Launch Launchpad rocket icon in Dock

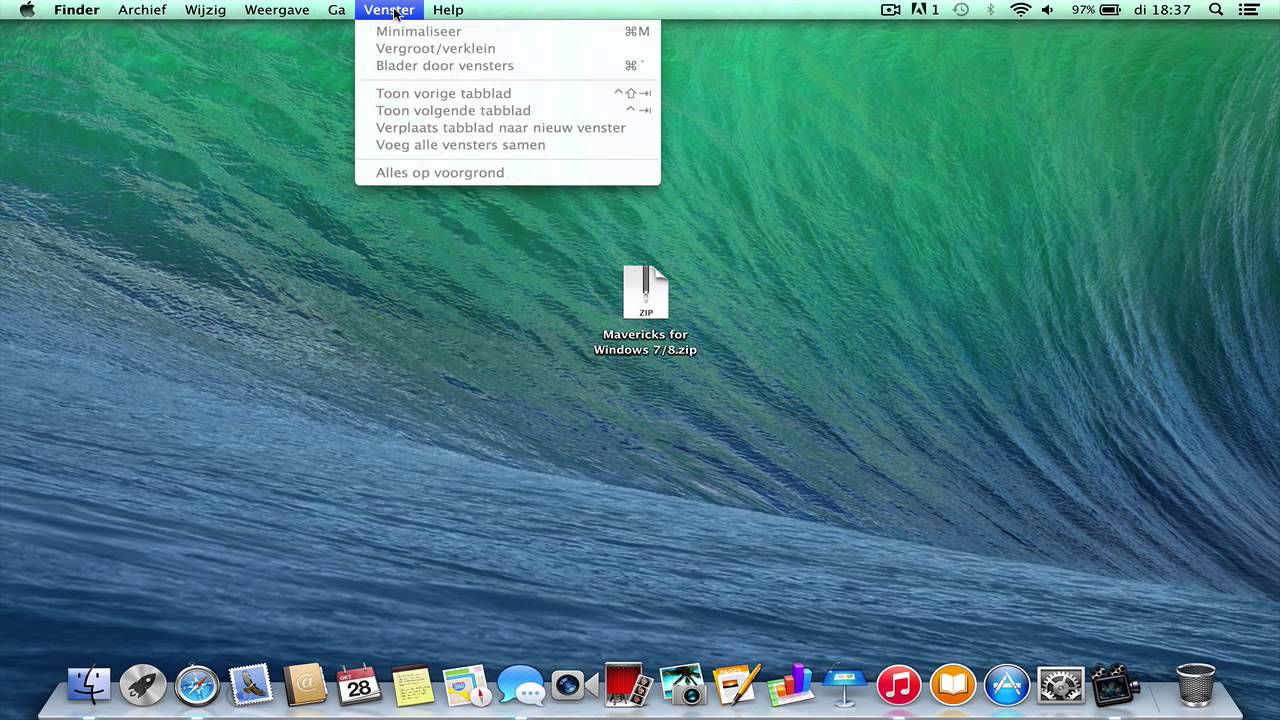pos(143,685)
